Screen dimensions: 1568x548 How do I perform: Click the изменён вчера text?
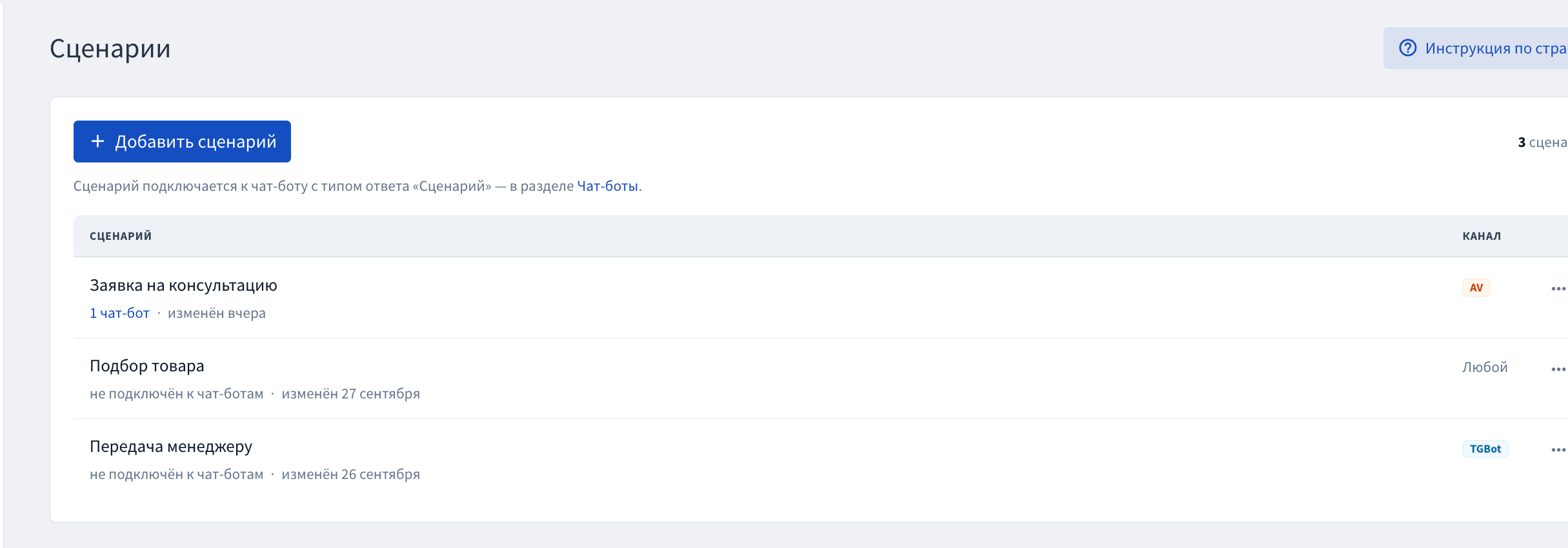pyautogui.click(x=217, y=313)
